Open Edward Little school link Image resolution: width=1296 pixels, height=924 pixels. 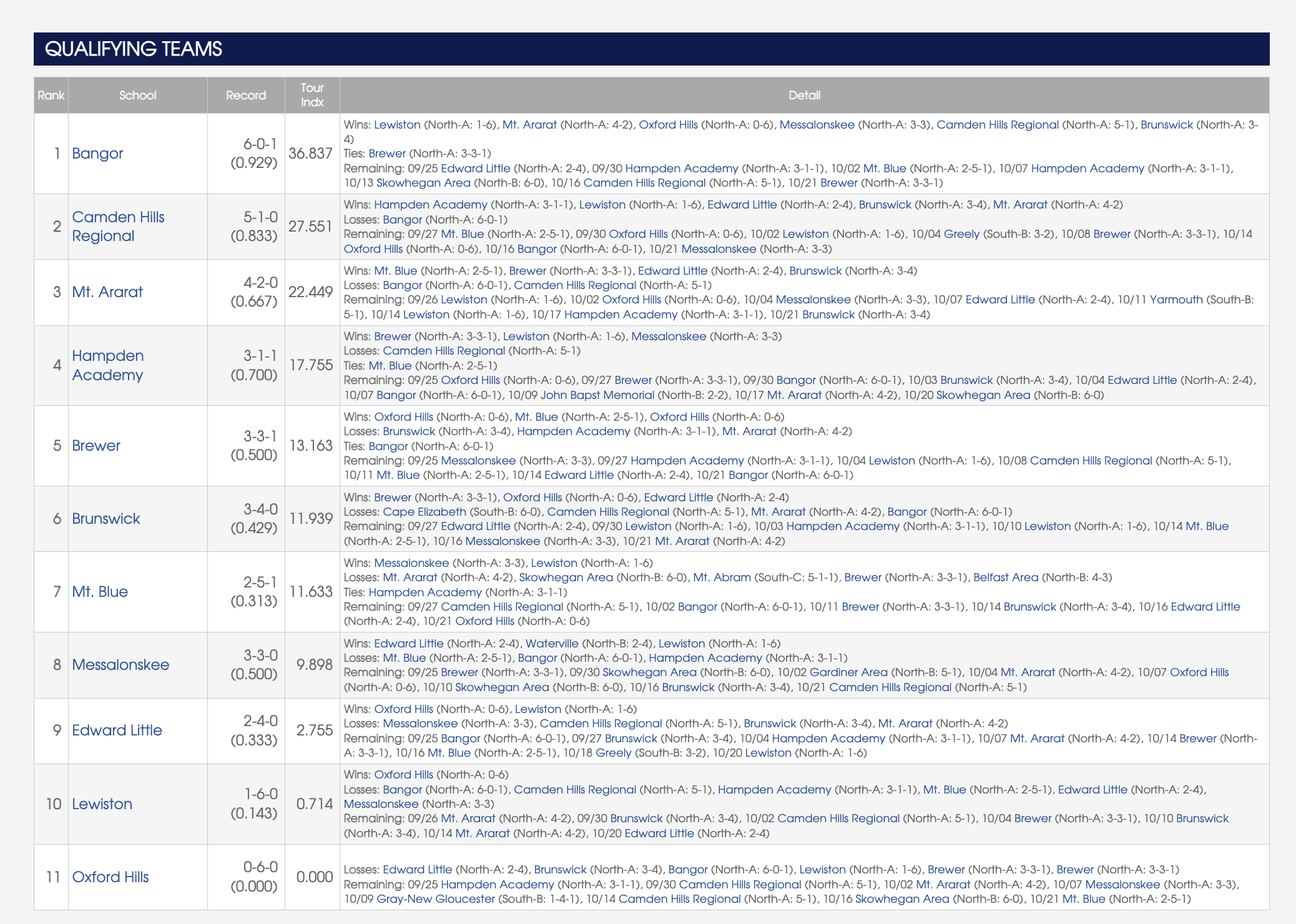tap(117, 730)
